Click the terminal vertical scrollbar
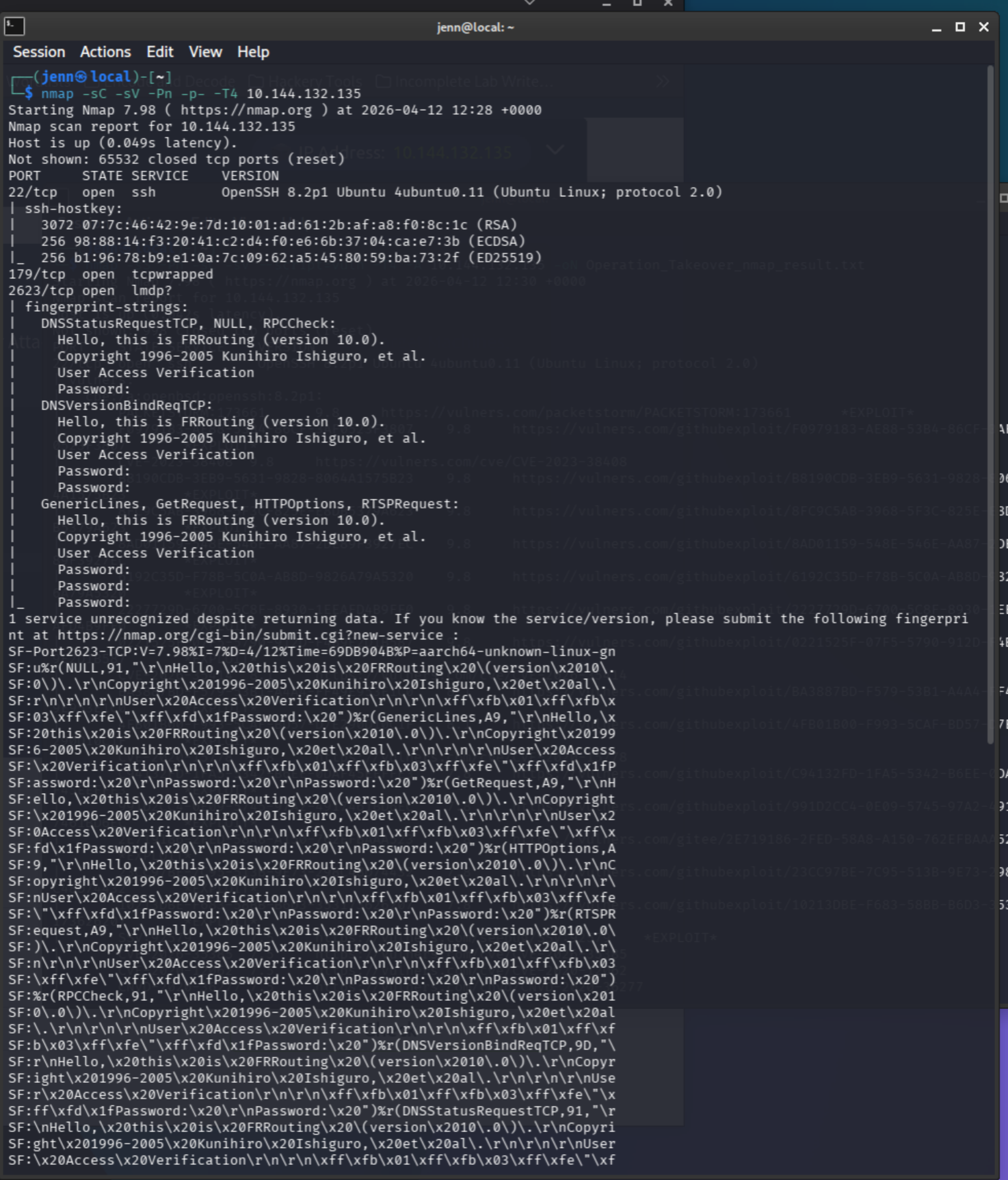 coord(990,405)
